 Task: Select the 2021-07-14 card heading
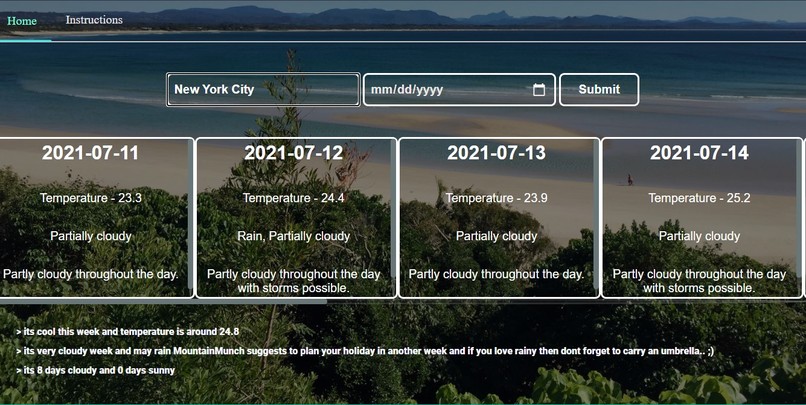699,153
